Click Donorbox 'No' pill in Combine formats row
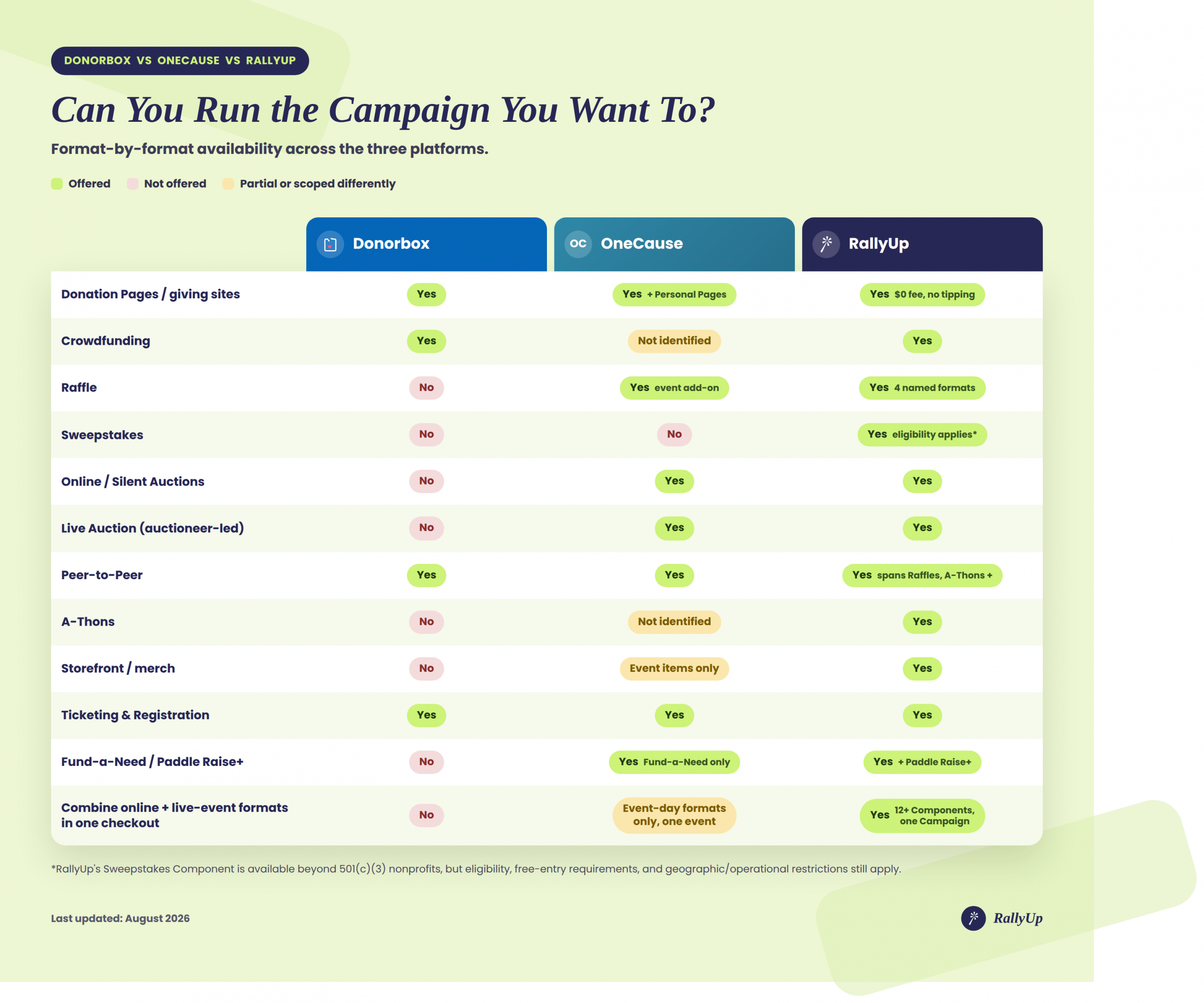The height and width of the screenshot is (1003, 1204). coord(427,815)
